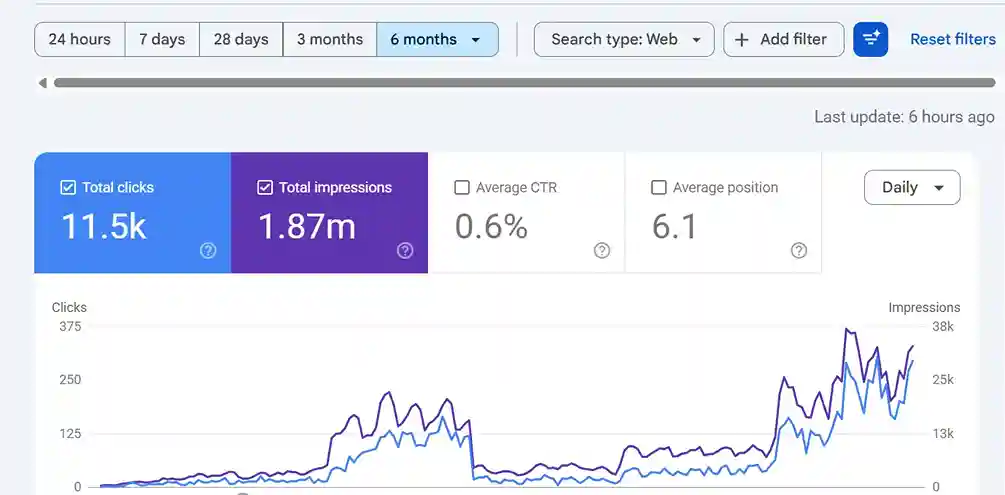Click the 1.87m total impressions value
This screenshot has width=1005, height=495.
306,226
